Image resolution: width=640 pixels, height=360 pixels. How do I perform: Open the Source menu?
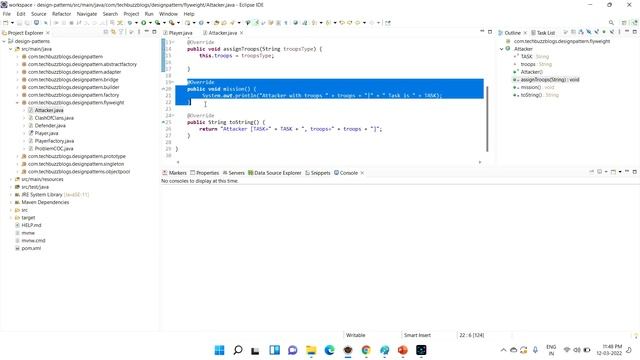(x=39, y=14)
